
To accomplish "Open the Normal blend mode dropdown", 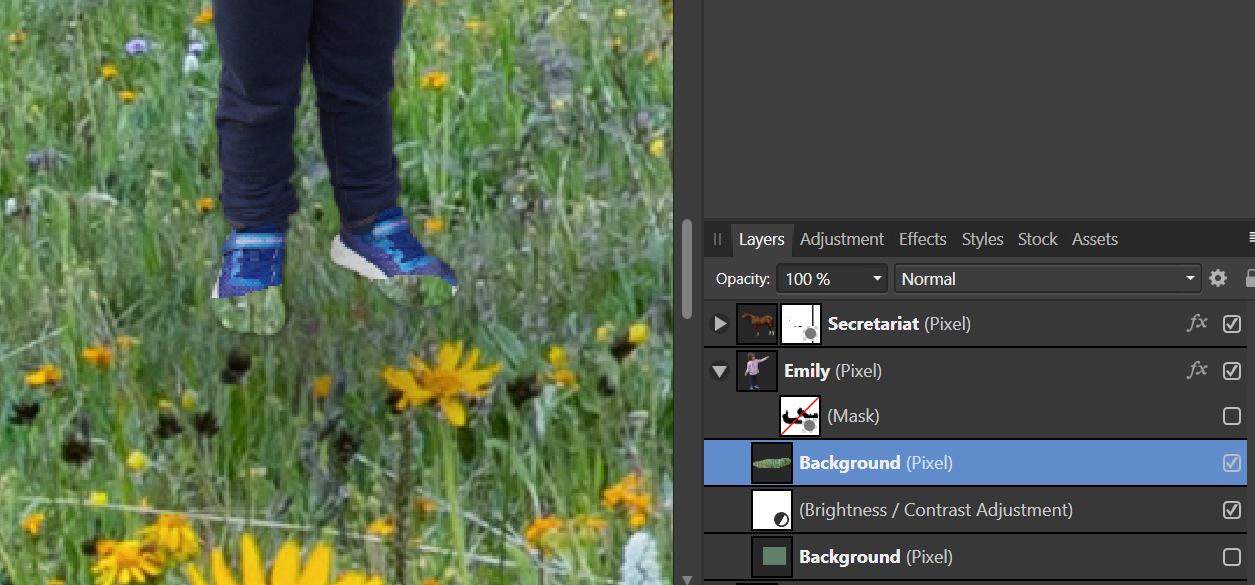I will [1048, 279].
